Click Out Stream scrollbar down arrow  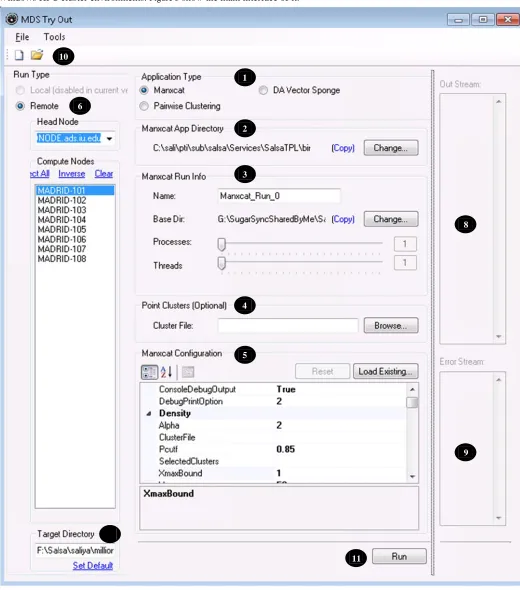499,336
